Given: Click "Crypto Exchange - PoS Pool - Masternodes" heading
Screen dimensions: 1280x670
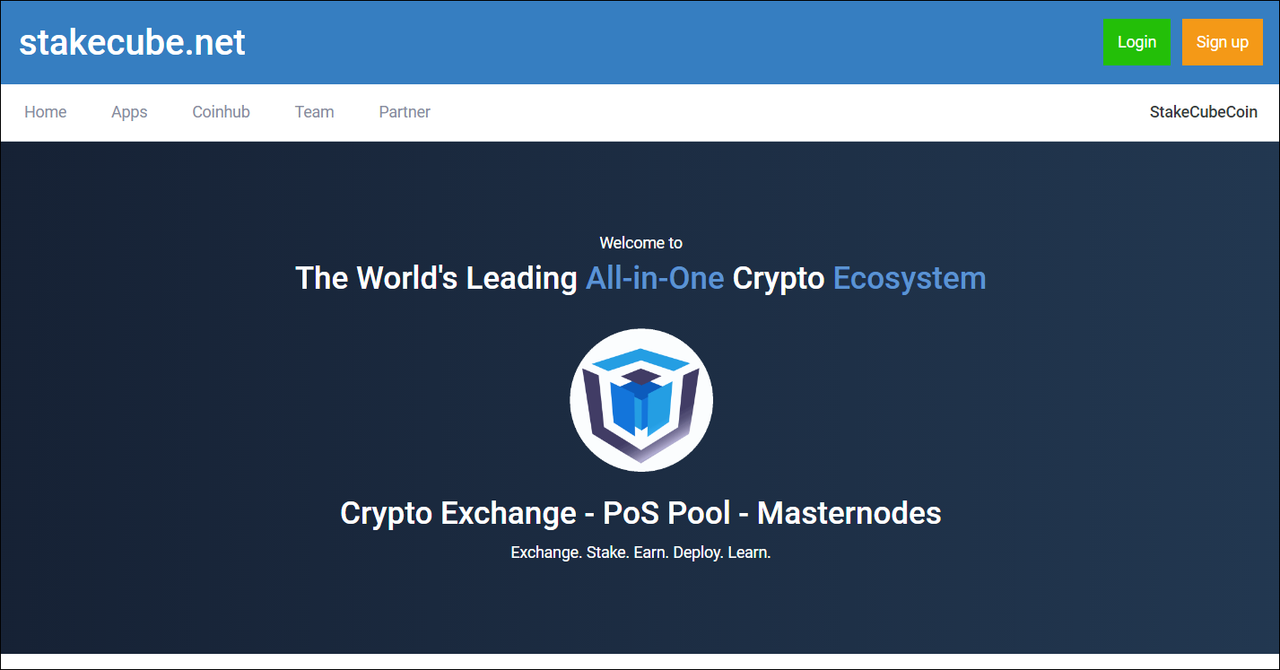Looking at the screenshot, I should click(641, 513).
